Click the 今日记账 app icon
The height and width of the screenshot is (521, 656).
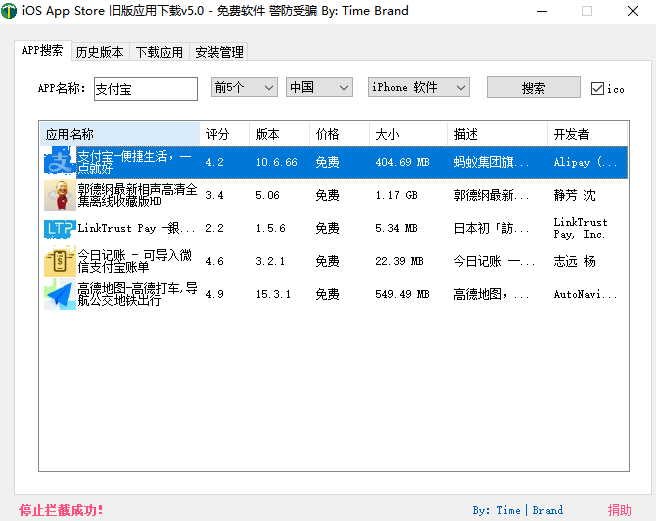click(59, 262)
